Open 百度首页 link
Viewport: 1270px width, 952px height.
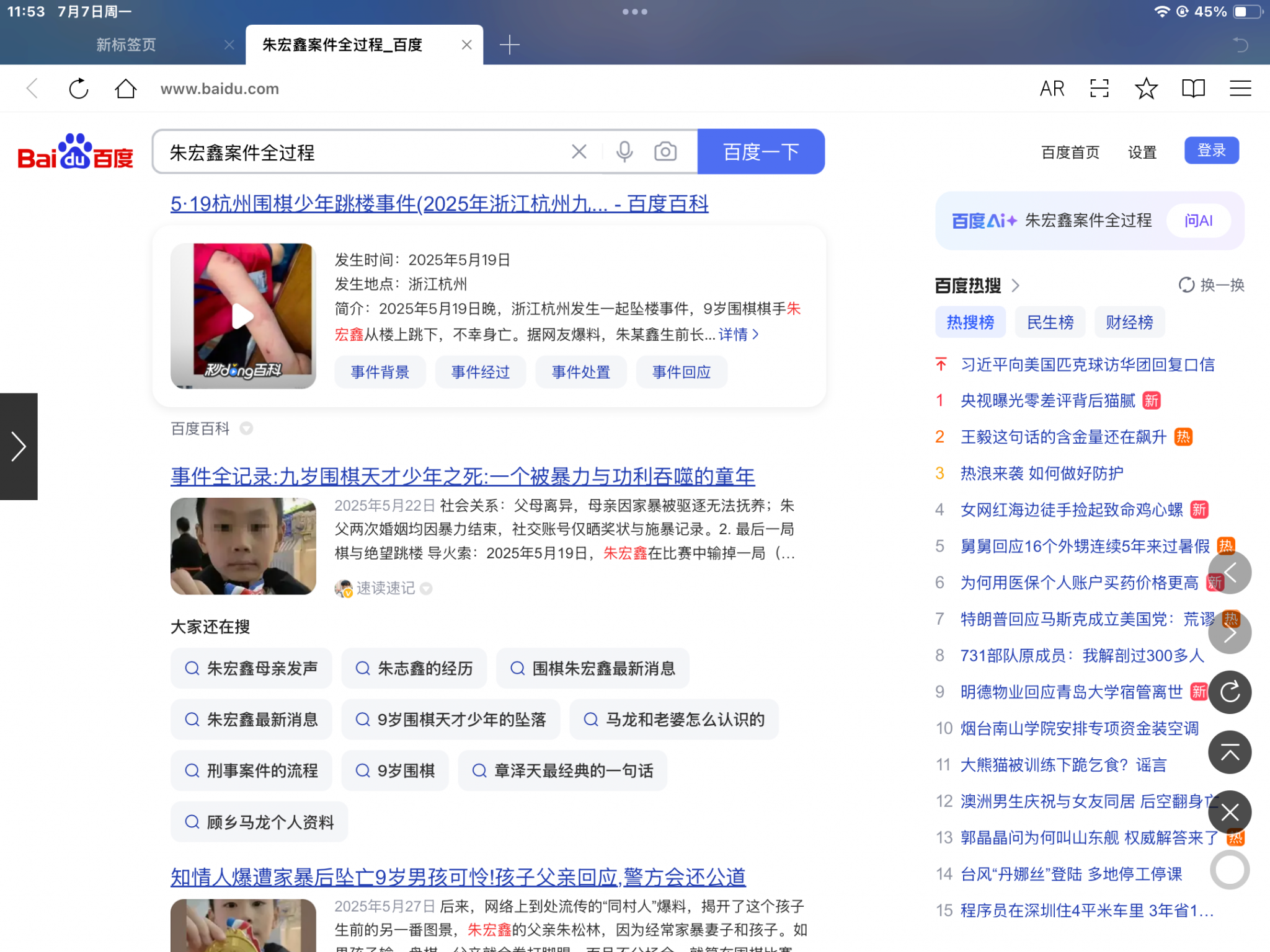tap(1070, 152)
